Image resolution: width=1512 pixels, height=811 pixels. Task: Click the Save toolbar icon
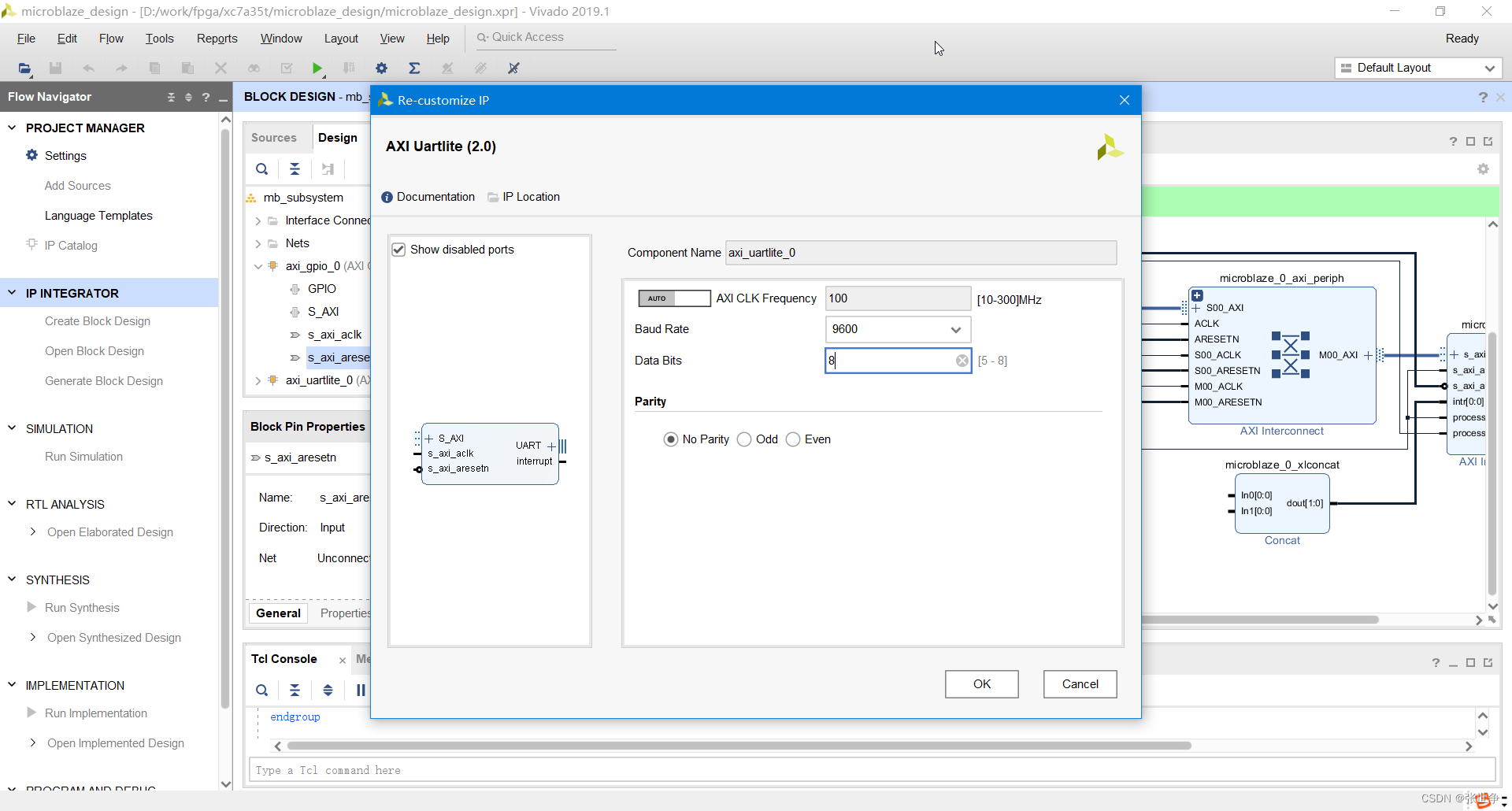[x=55, y=69]
